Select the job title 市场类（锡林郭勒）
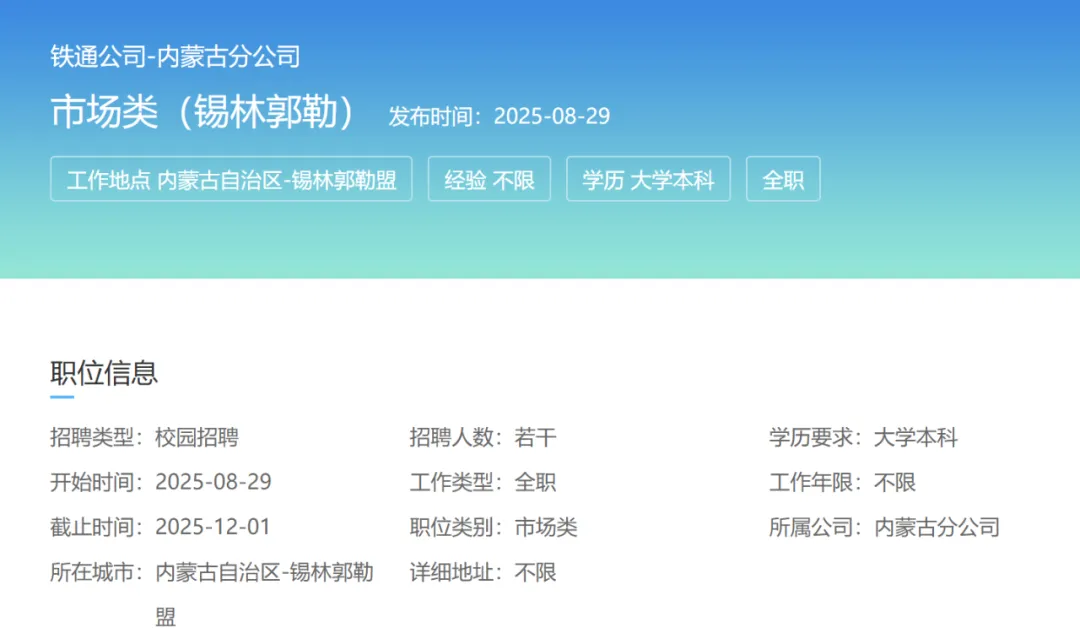 [204, 112]
